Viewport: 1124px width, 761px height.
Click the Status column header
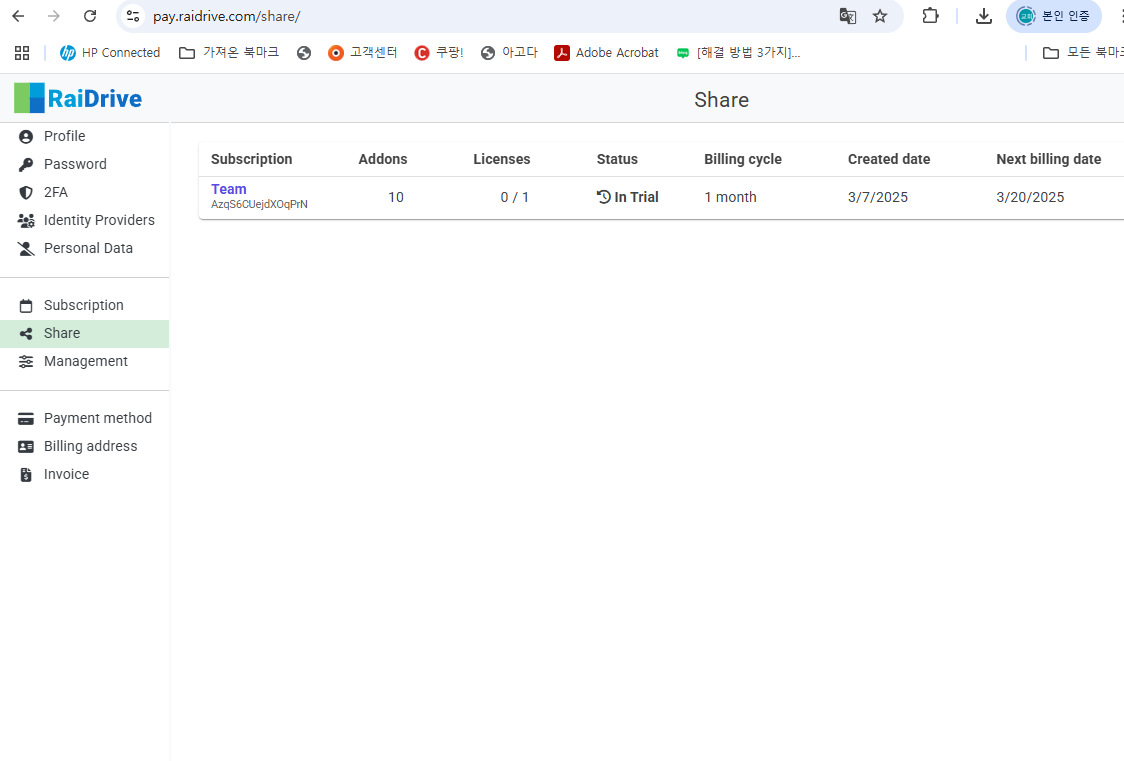click(617, 159)
